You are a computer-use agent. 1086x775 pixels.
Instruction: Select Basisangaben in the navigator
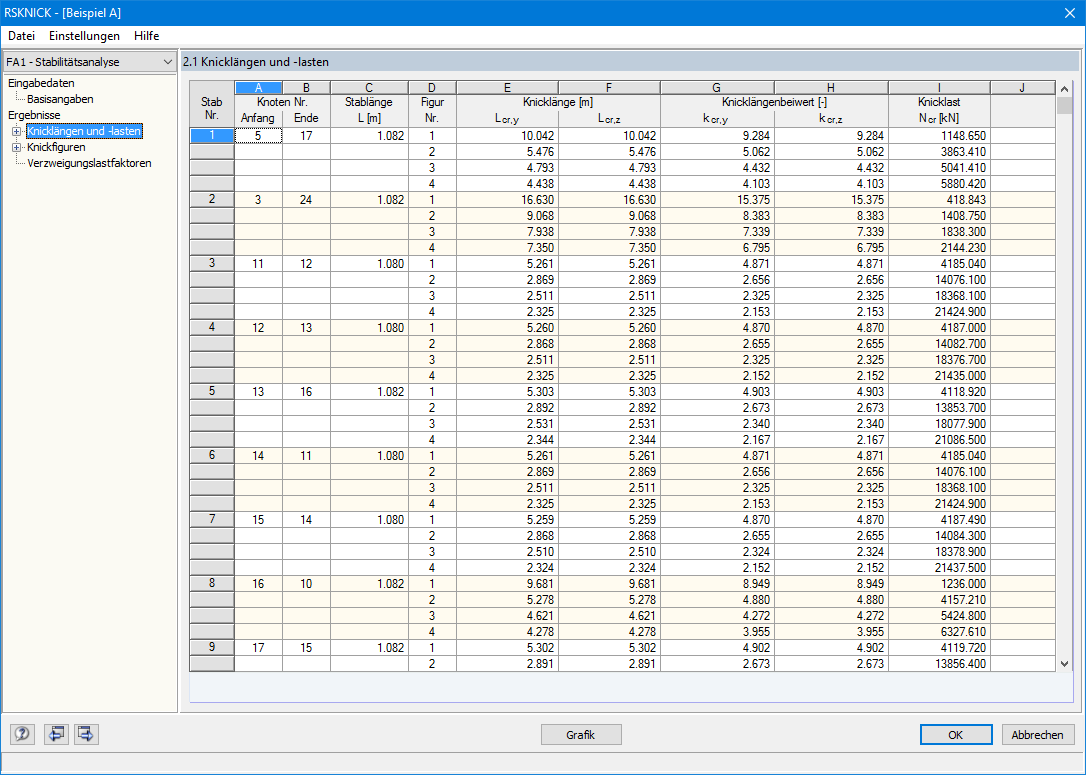[x=60, y=99]
